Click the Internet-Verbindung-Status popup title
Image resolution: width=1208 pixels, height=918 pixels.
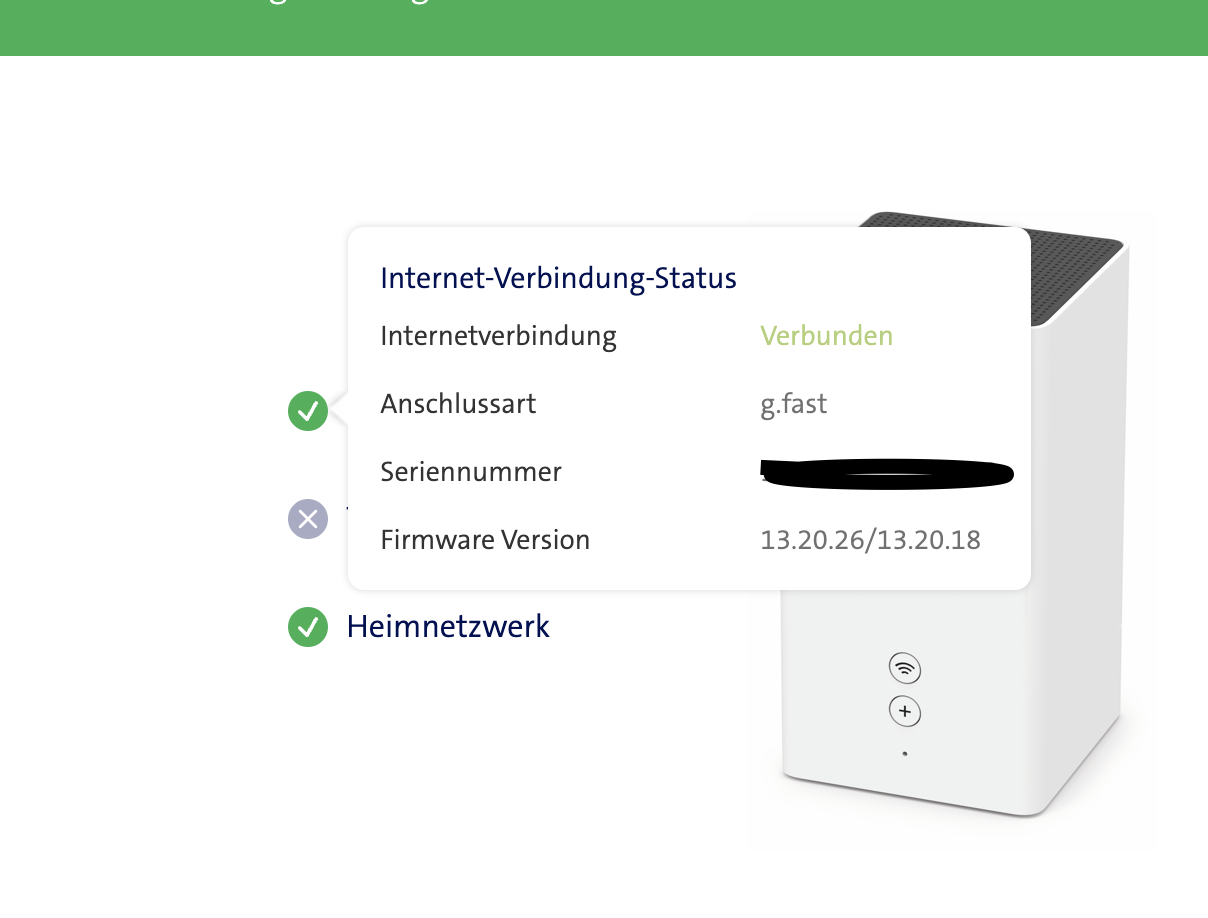(559, 278)
